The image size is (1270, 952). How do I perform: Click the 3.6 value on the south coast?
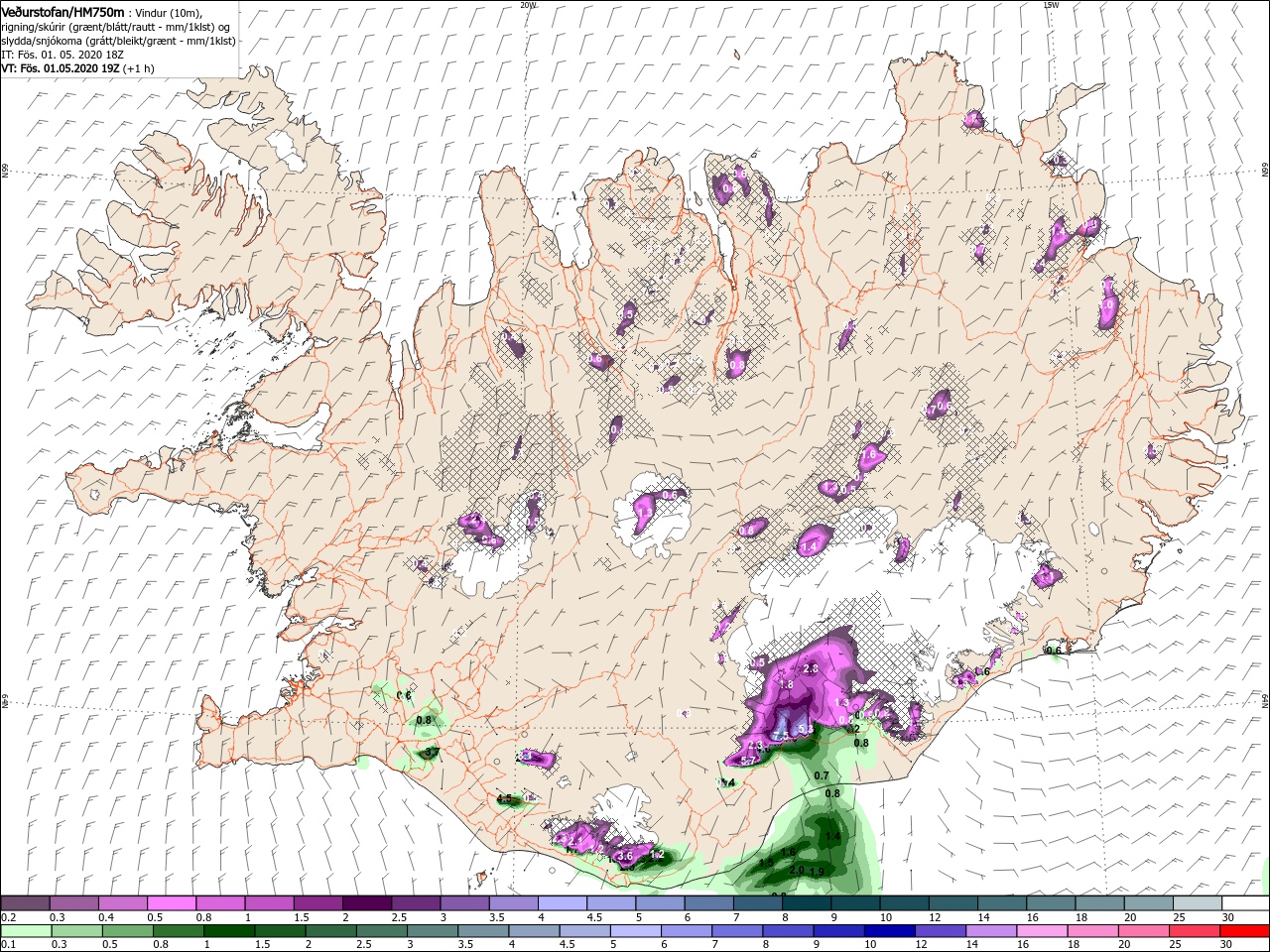click(x=624, y=856)
